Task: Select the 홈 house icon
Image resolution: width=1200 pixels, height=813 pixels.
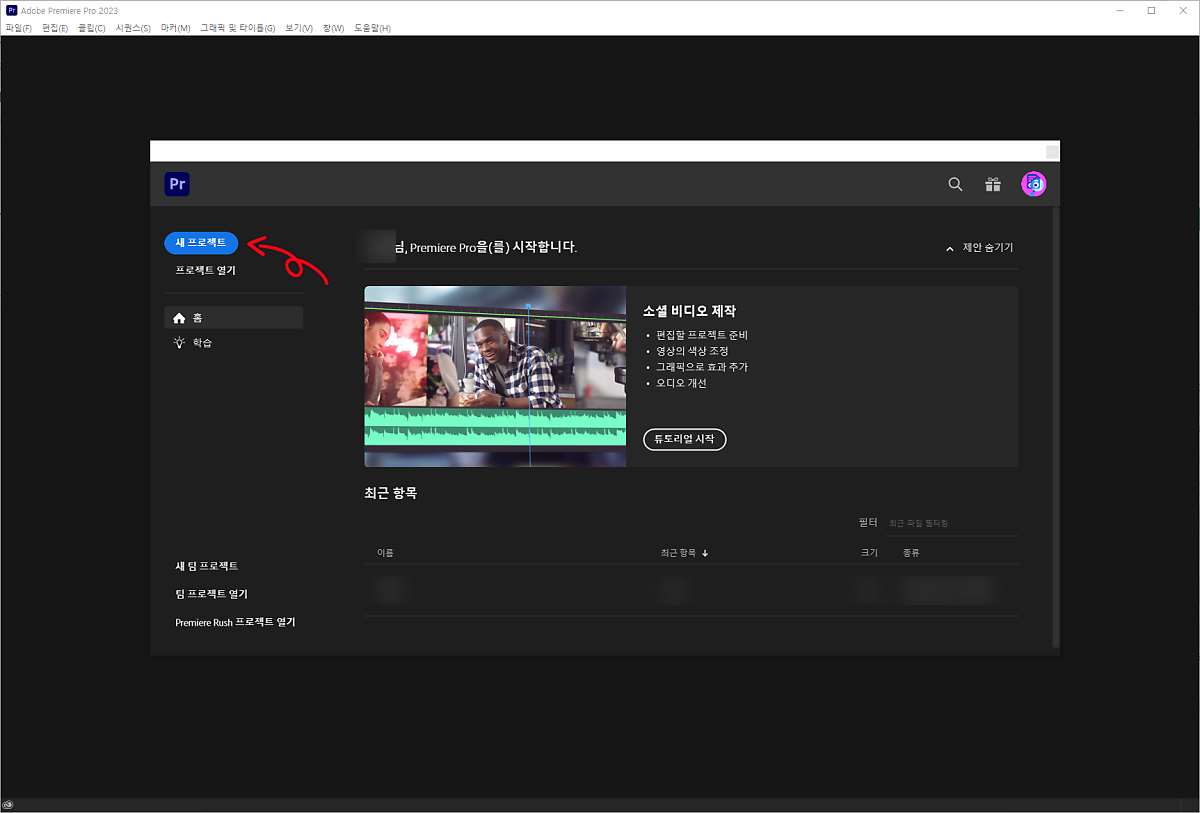Action: click(x=180, y=318)
